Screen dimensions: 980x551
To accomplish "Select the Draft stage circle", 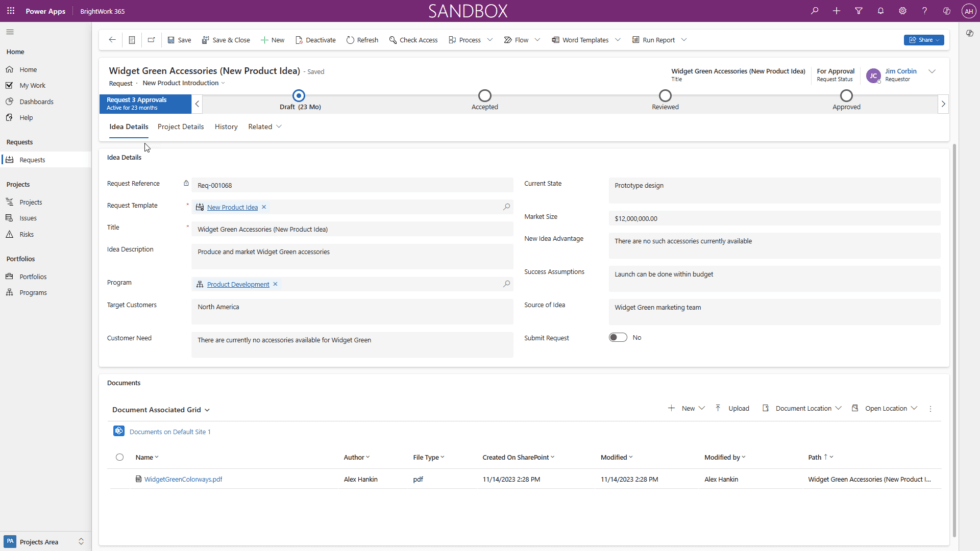I will [x=299, y=96].
